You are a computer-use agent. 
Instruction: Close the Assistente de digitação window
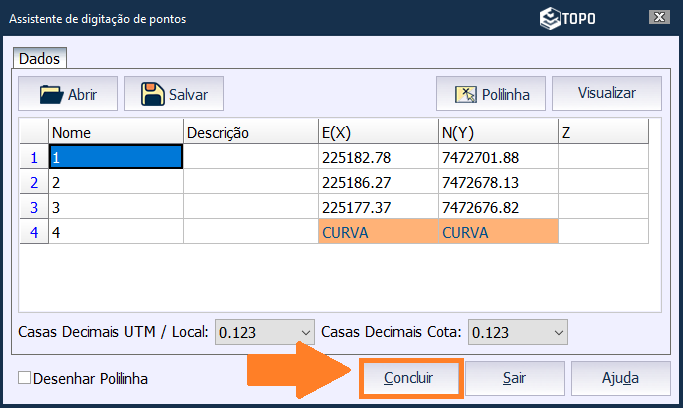click(x=659, y=18)
